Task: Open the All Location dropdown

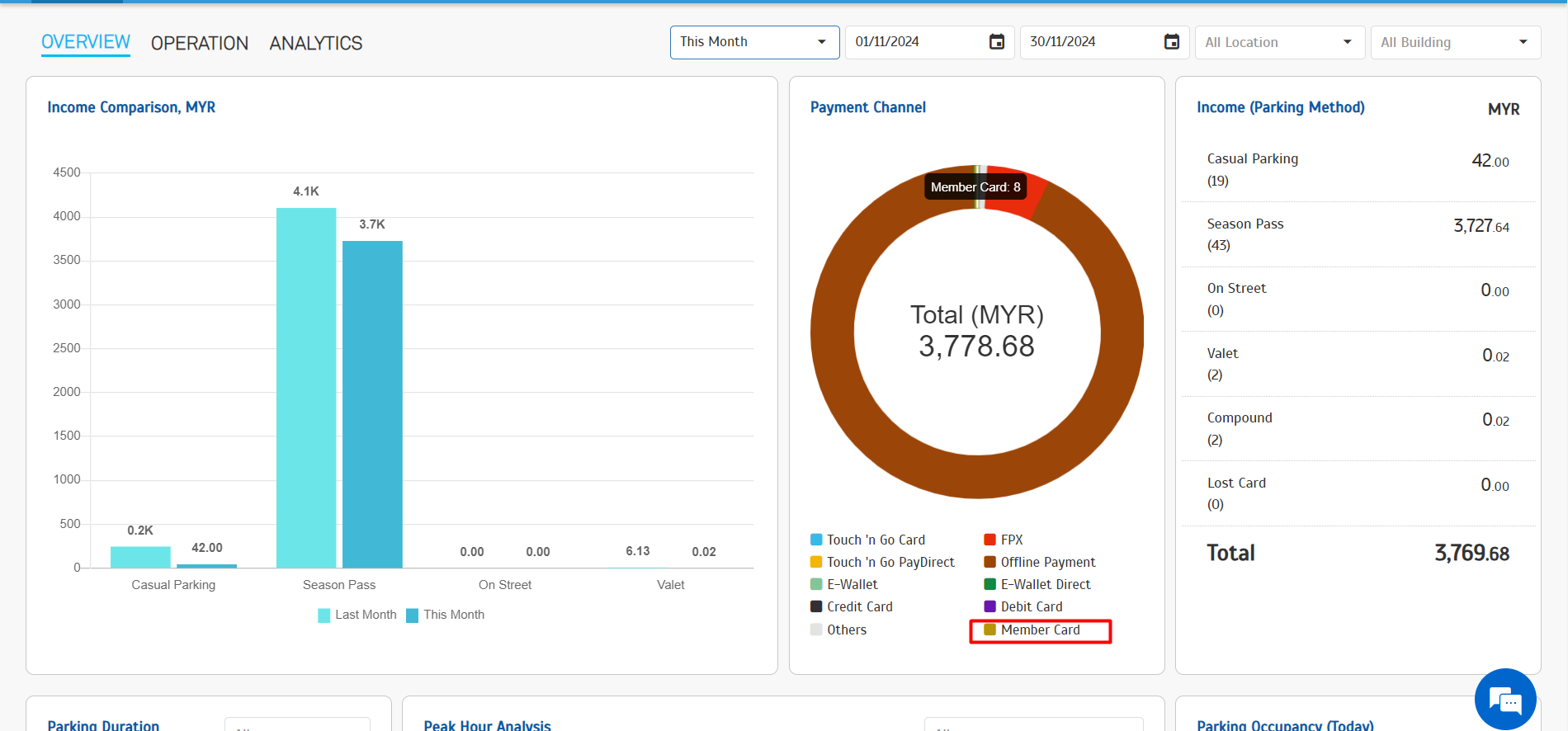Action: point(1278,42)
